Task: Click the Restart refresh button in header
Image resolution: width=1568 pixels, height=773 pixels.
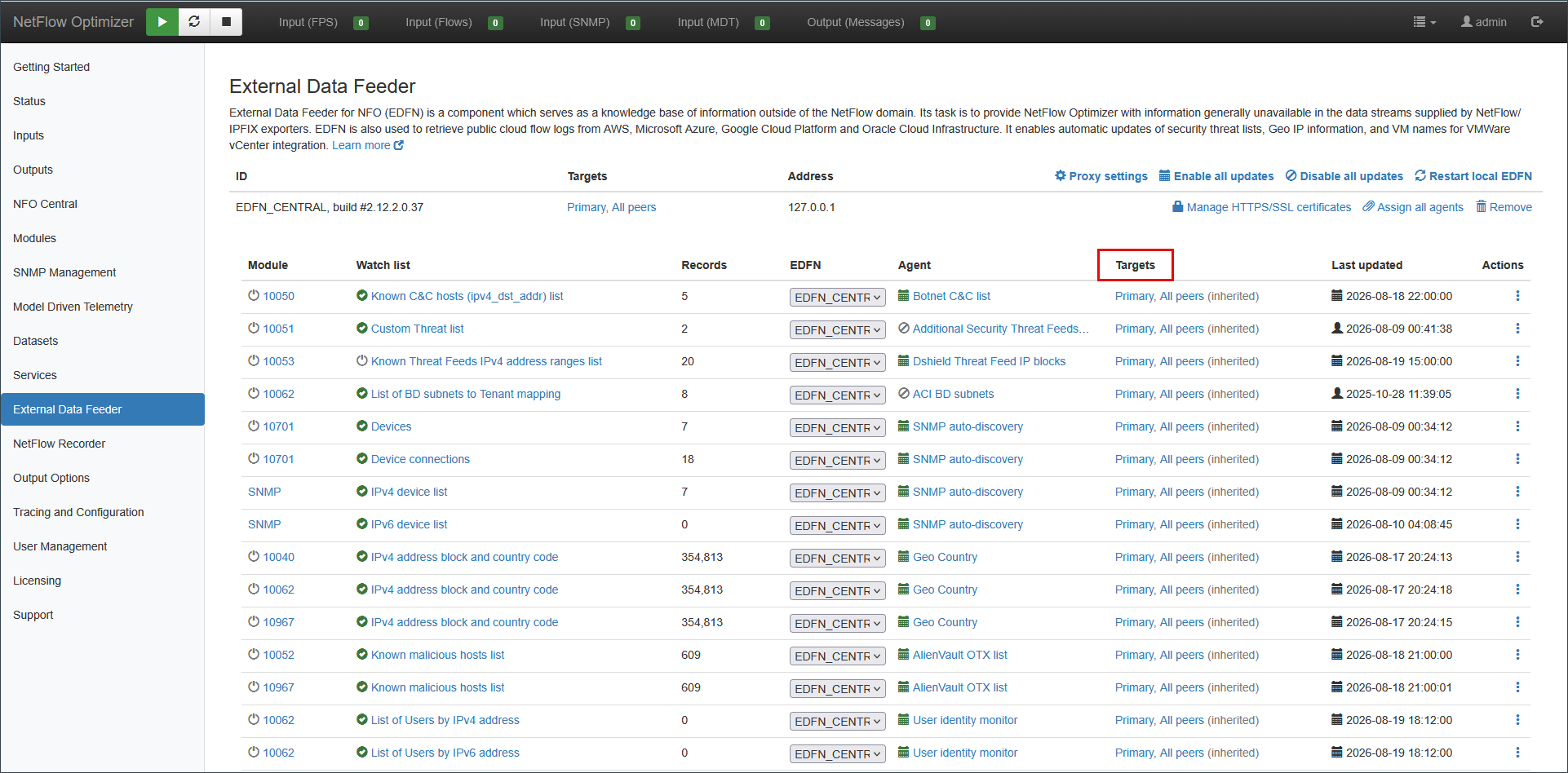Action: click(194, 22)
